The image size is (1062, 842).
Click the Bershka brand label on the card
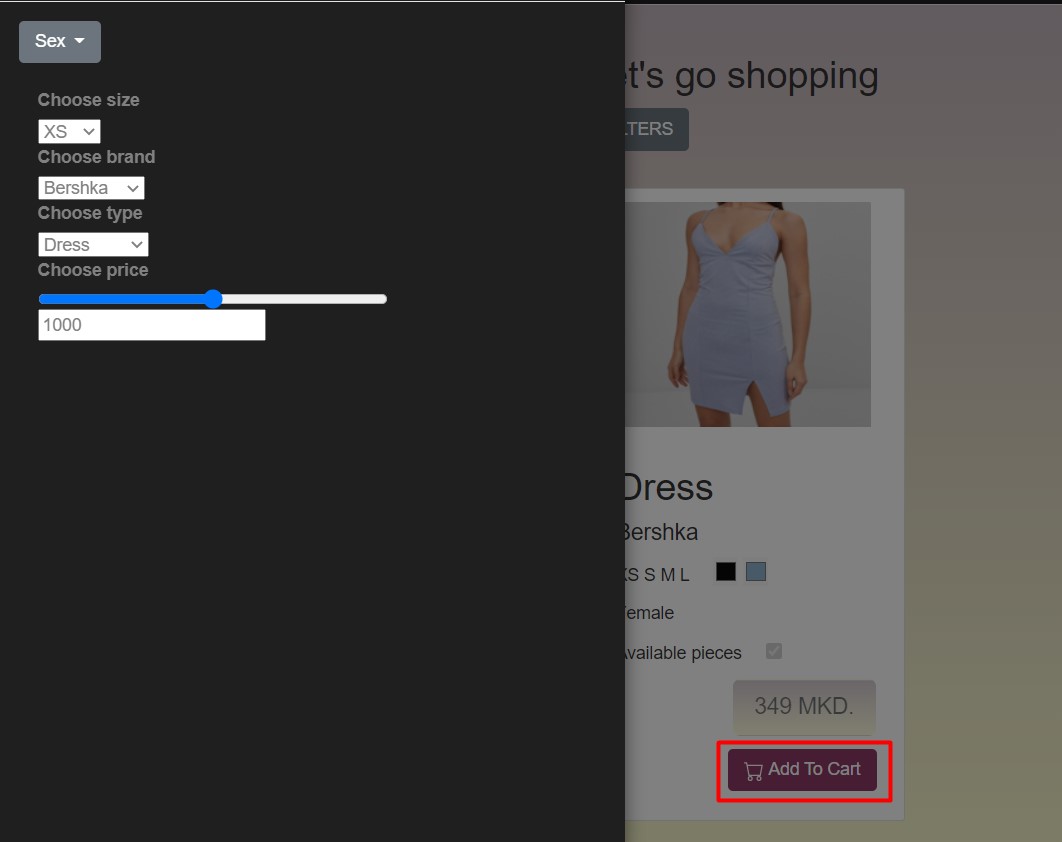(660, 532)
